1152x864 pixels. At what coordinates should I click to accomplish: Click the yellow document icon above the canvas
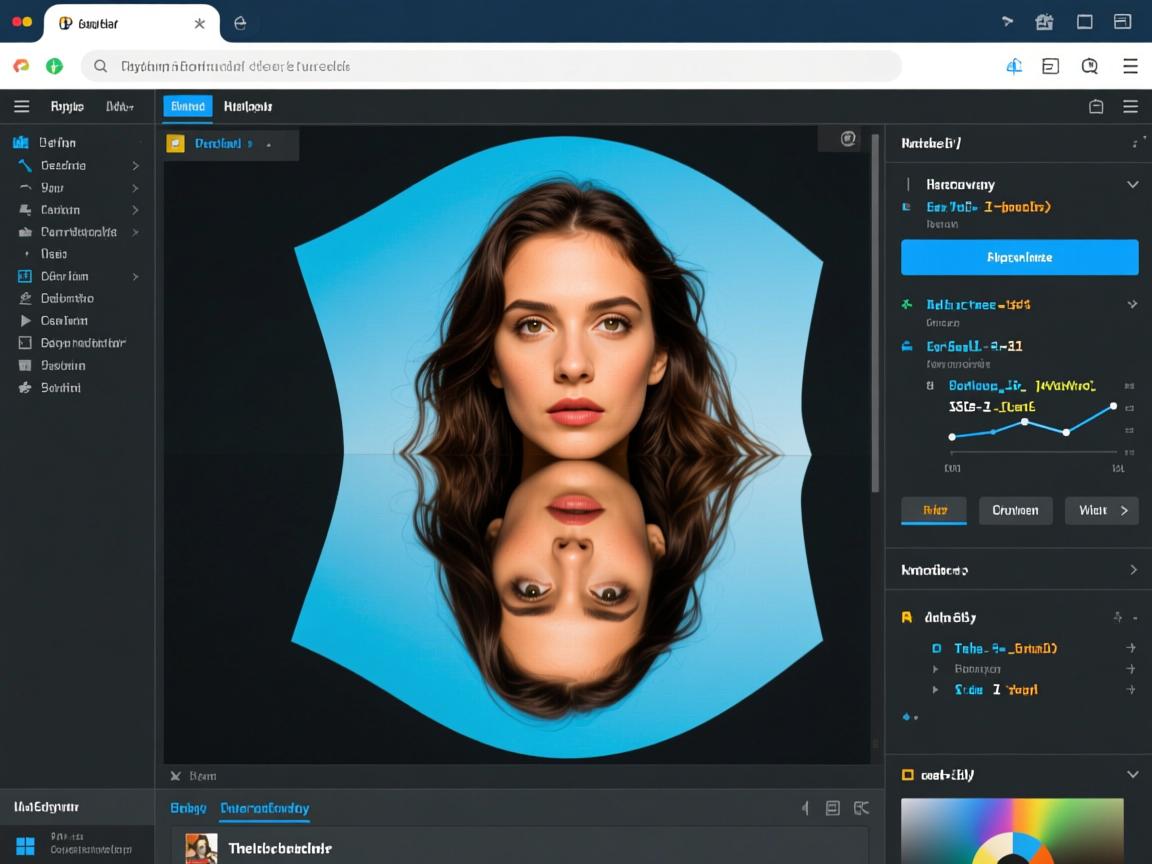[176, 144]
